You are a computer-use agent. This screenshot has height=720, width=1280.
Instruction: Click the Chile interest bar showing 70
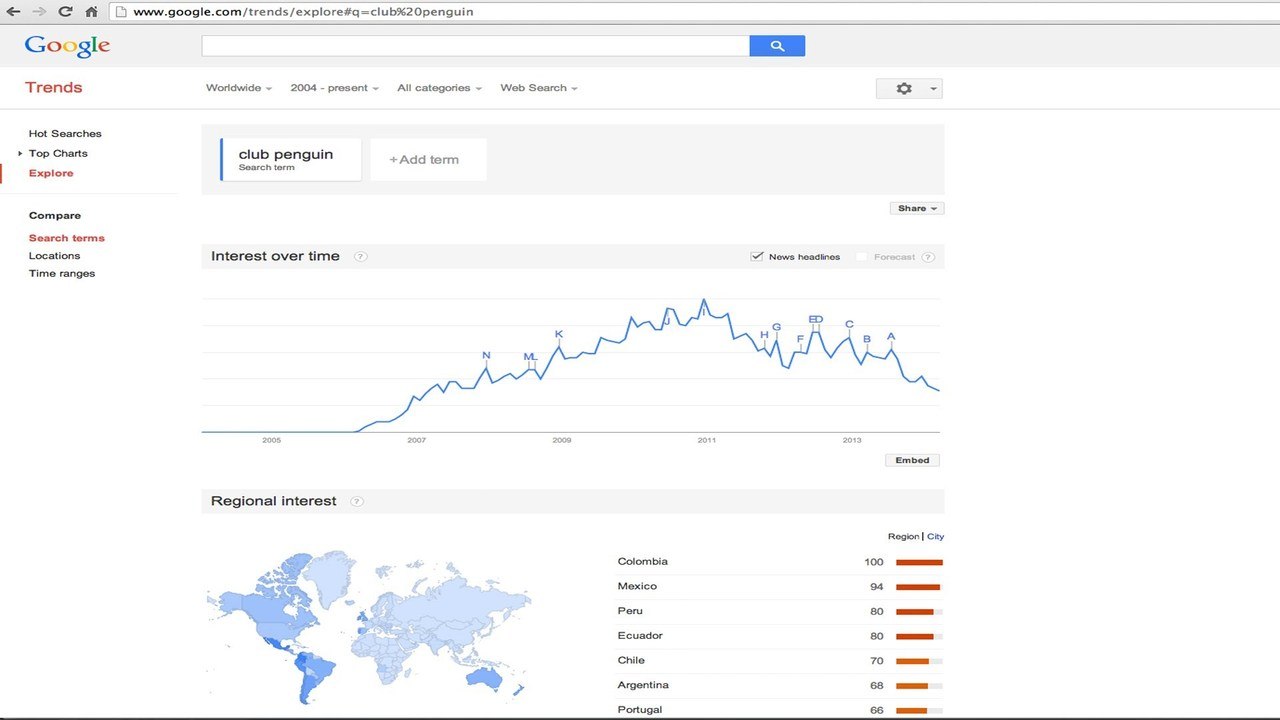(x=919, y=661)
